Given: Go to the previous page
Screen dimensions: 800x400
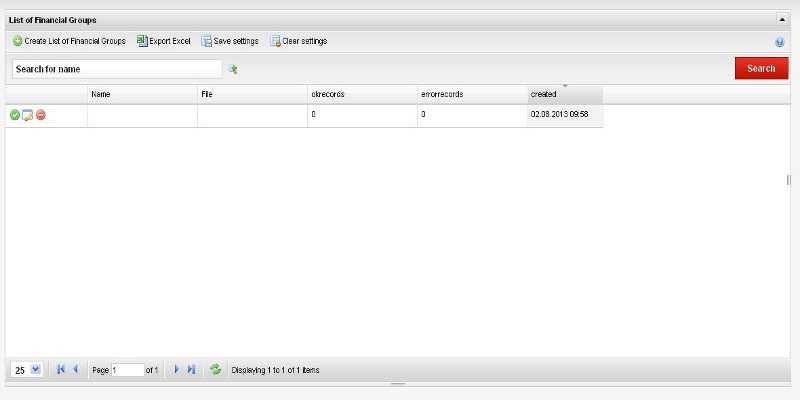Looking at the screenshot, I should click(76, 369).
